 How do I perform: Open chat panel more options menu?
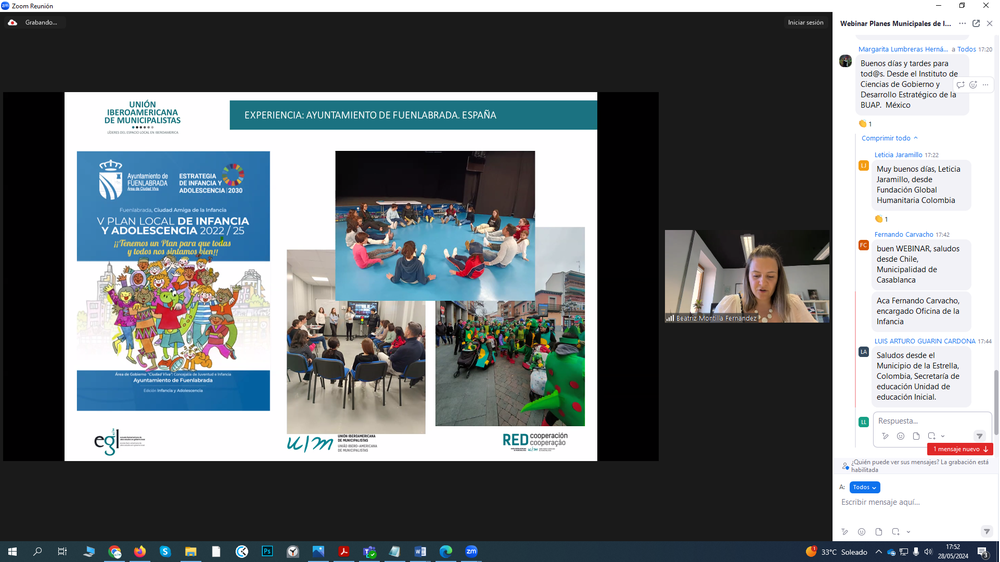(962, 23)
